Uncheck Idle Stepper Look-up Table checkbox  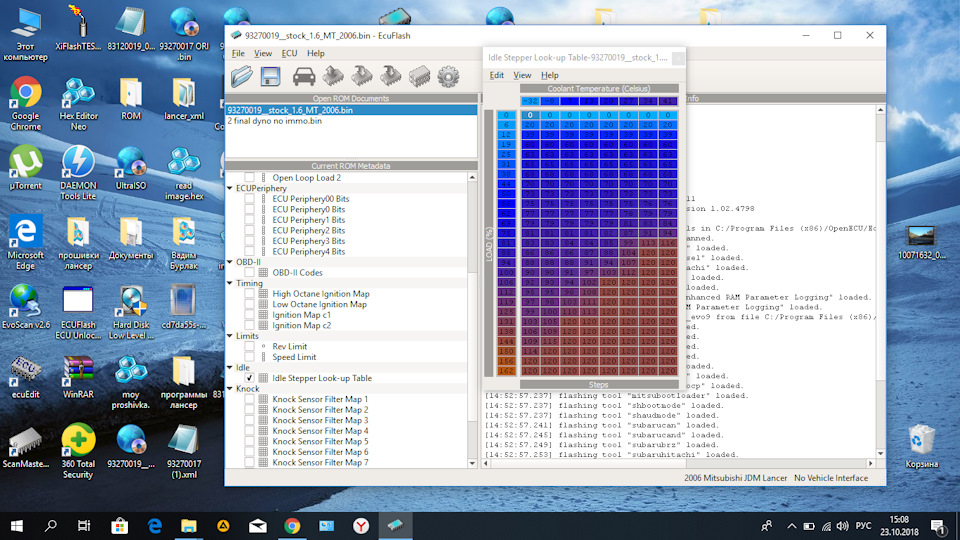(x=249, y=378)
